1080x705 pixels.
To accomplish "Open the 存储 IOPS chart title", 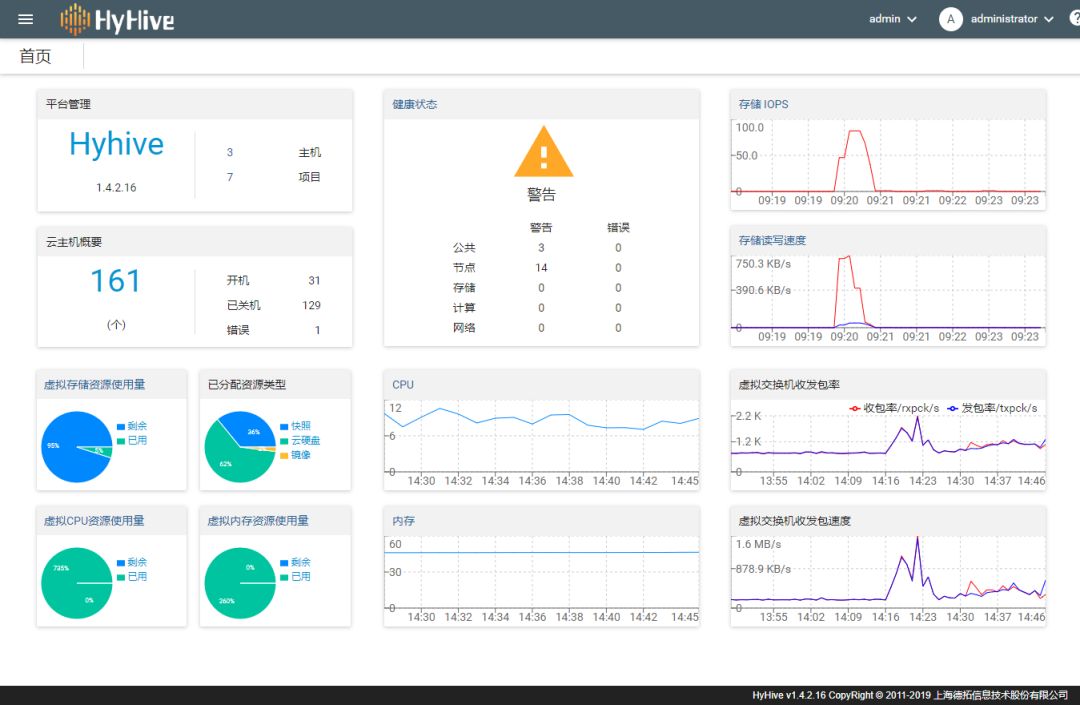I will click(x=763, y=104).
